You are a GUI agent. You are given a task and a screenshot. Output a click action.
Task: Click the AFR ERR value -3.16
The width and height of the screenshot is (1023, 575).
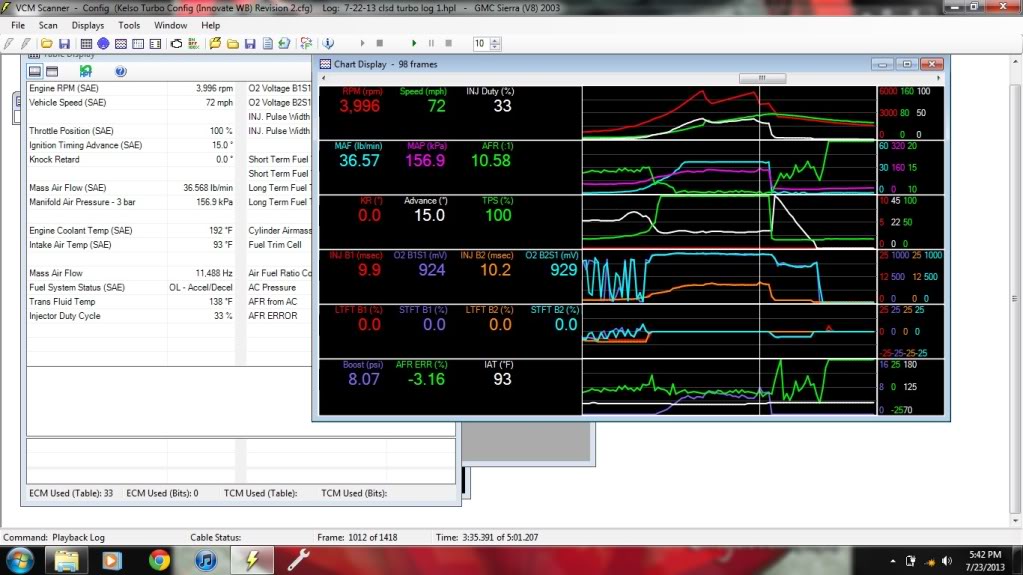(426, 379)
